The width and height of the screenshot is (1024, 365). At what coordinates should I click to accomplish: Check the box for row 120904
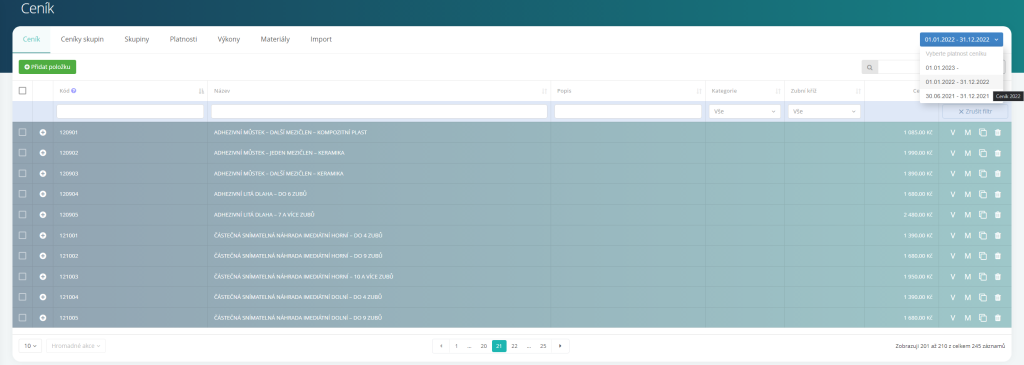(22, 194)
